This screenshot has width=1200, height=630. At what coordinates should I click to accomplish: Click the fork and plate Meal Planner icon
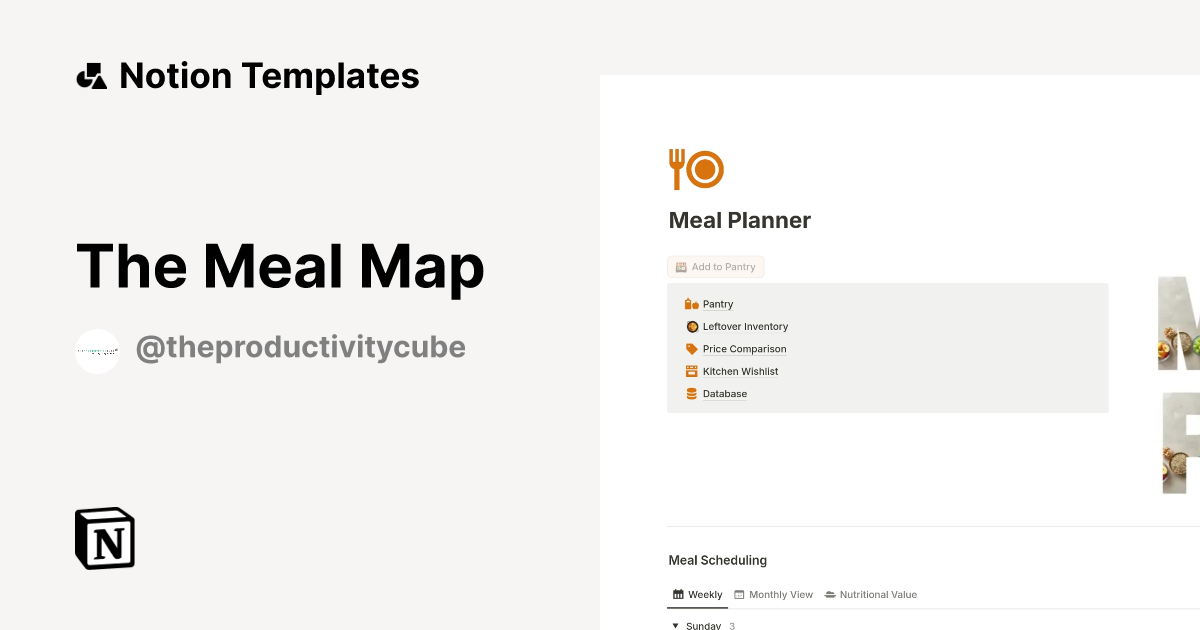[695, 168]
